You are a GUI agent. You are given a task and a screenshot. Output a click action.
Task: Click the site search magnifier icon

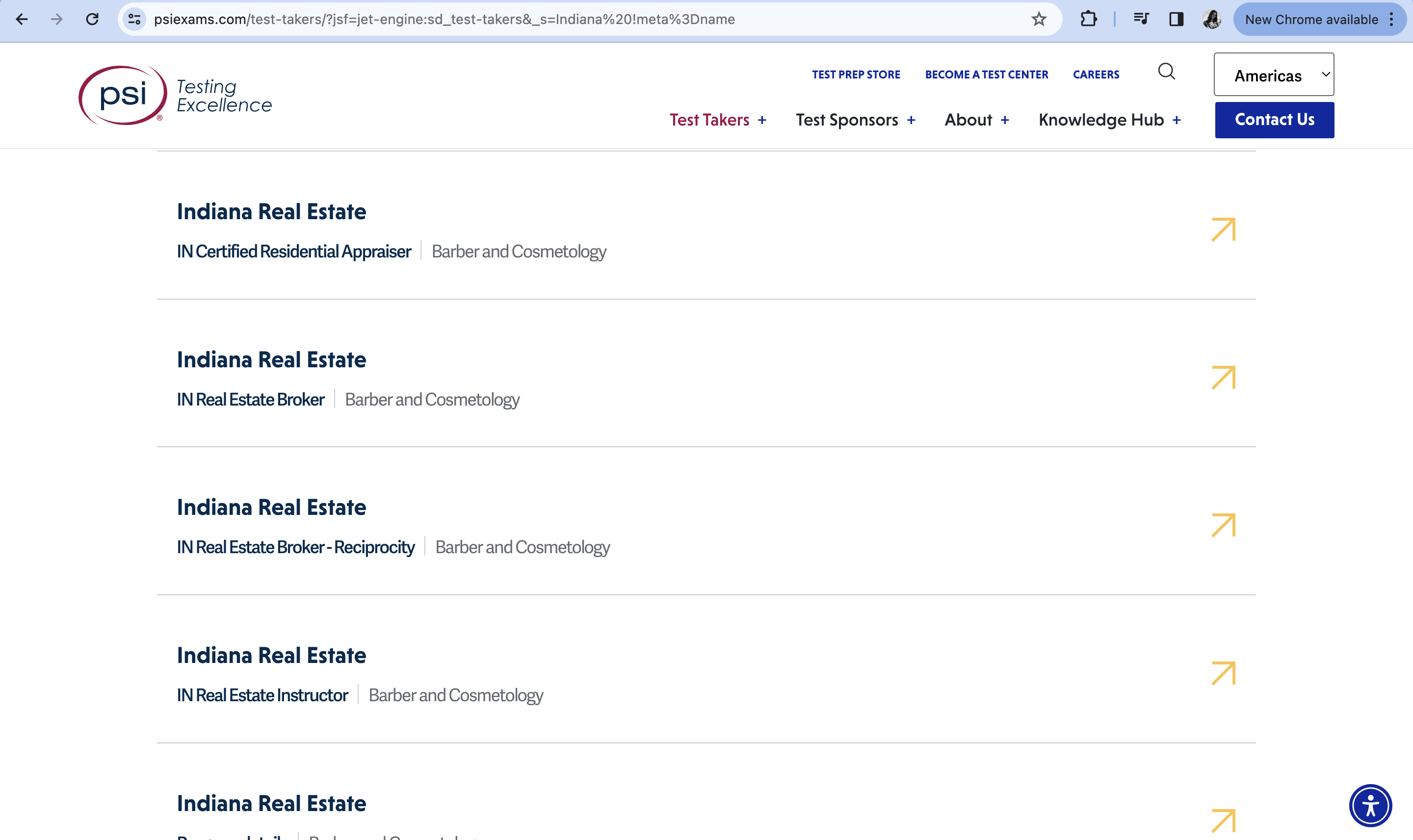coord(1166,72)
